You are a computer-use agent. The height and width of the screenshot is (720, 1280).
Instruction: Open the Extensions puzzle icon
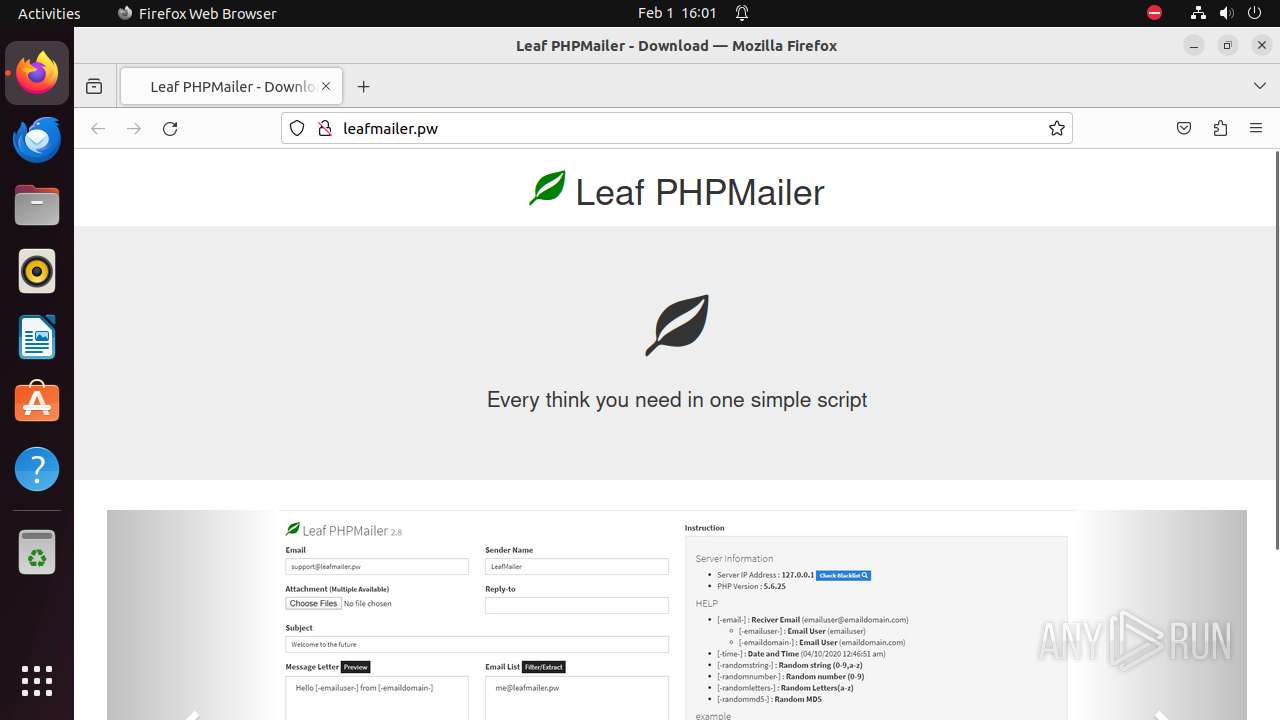[1220, 128]
